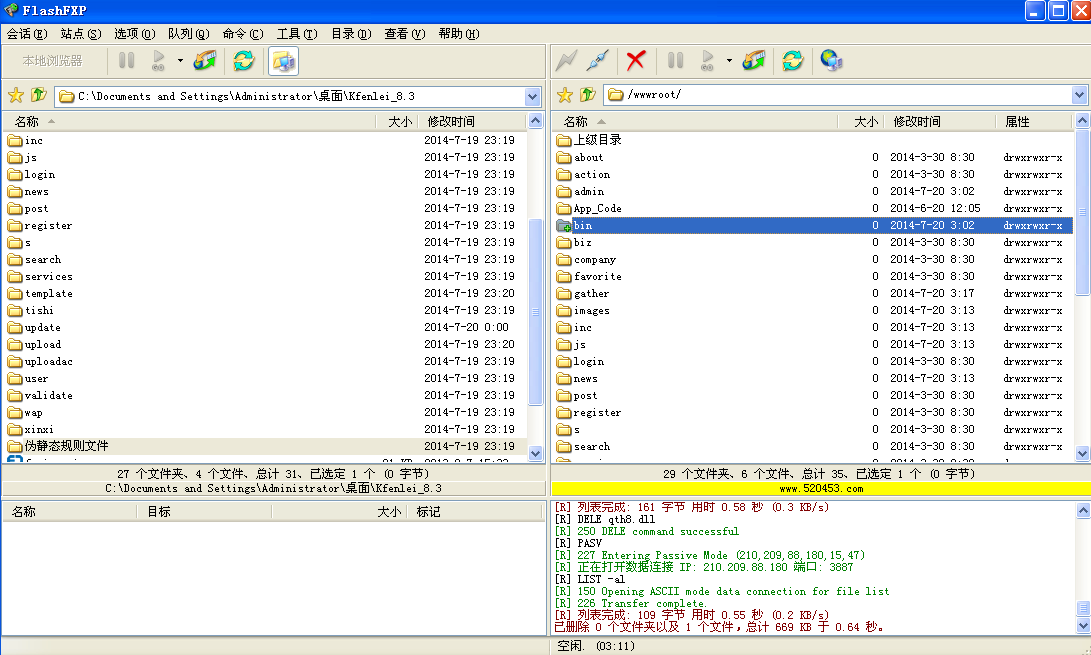1091x655 pixels.
Task: Expand the remote /wwwroot/ path dropdown
Action: pos(1080,95)
